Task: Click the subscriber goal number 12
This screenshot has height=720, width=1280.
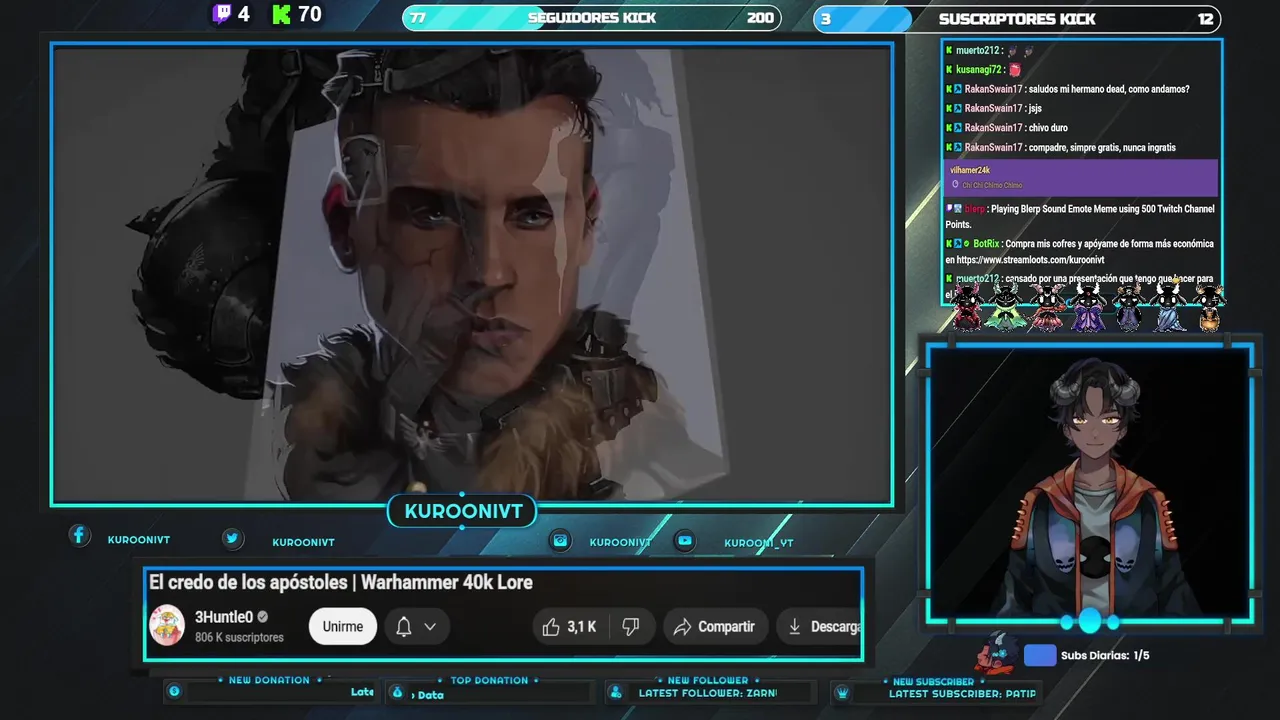Action: click(1205, 18)
